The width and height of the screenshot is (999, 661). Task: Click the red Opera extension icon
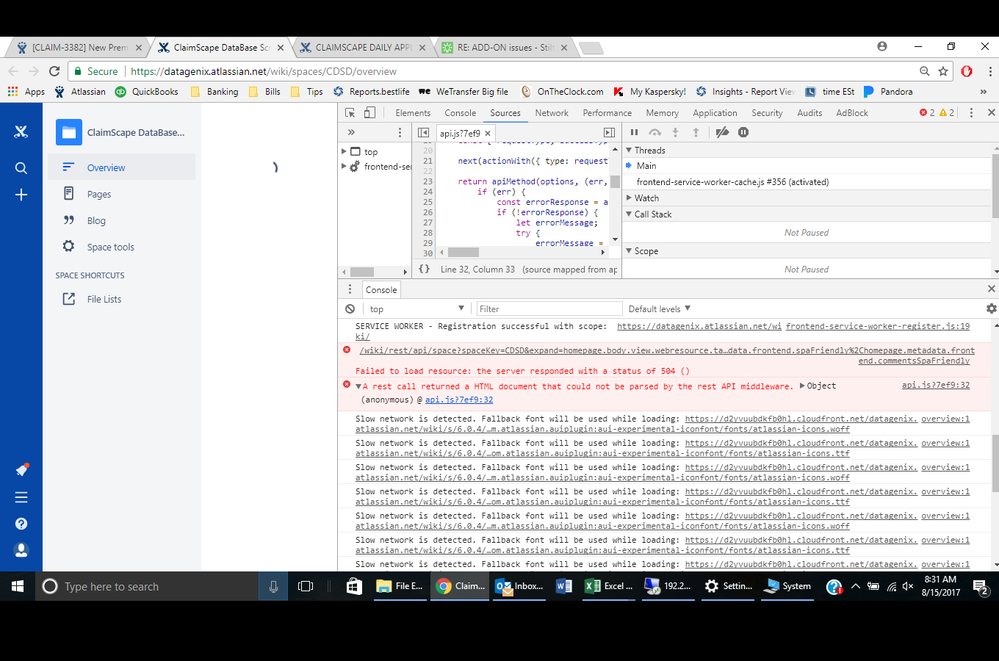[967, 71]
